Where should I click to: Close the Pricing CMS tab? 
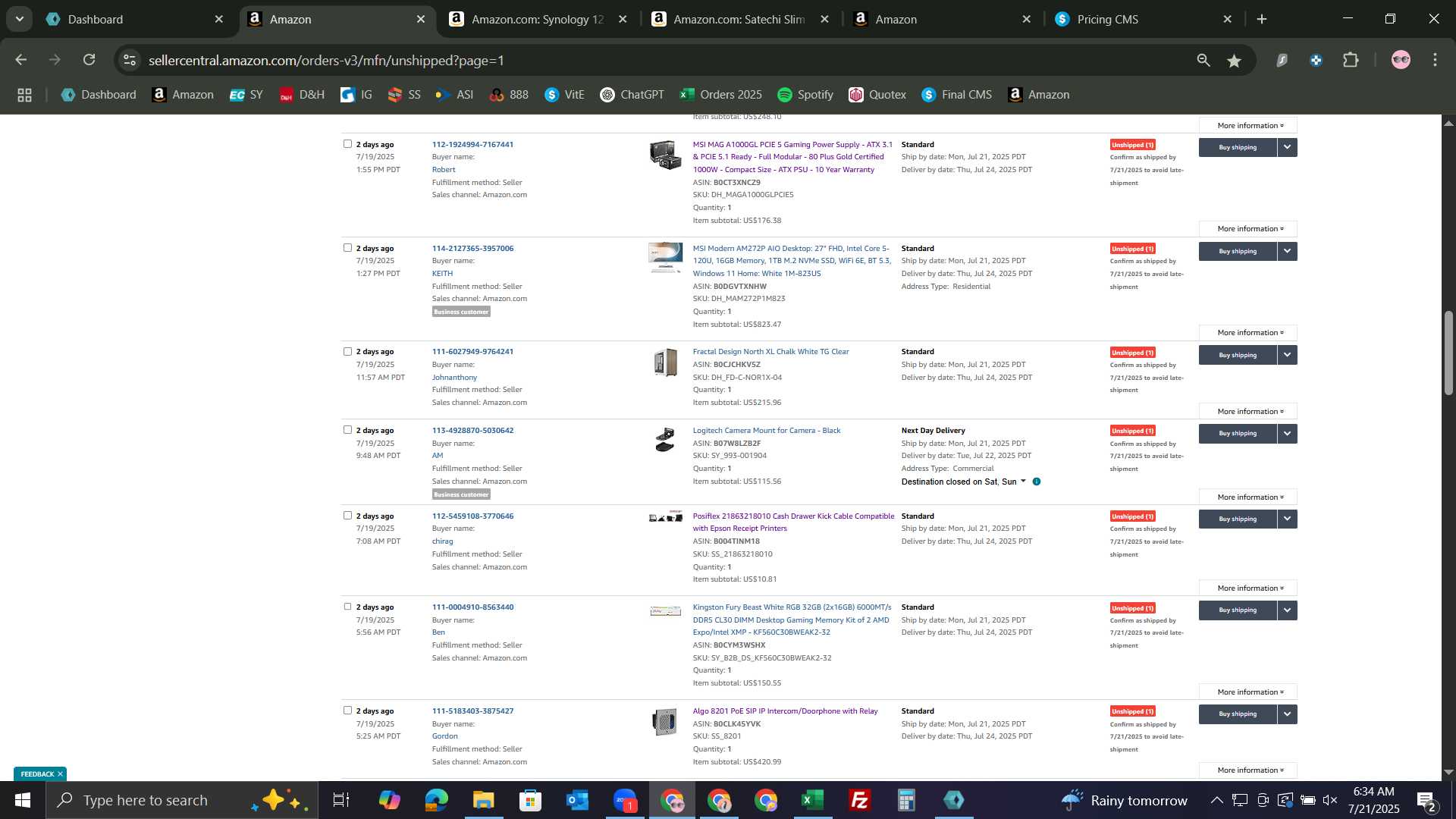[1227, 19]
